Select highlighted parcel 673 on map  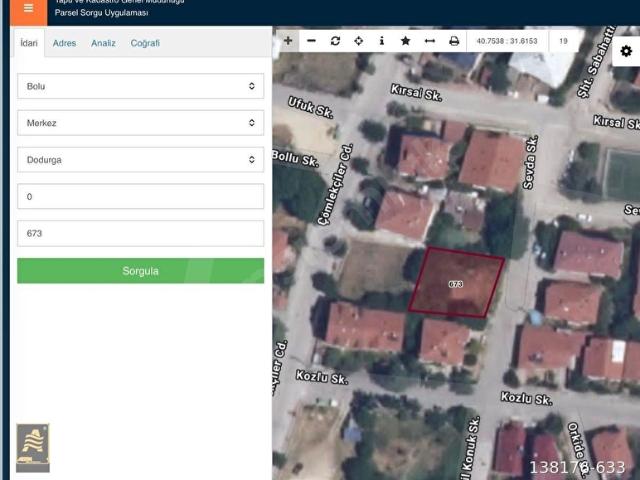click(456, 282)
